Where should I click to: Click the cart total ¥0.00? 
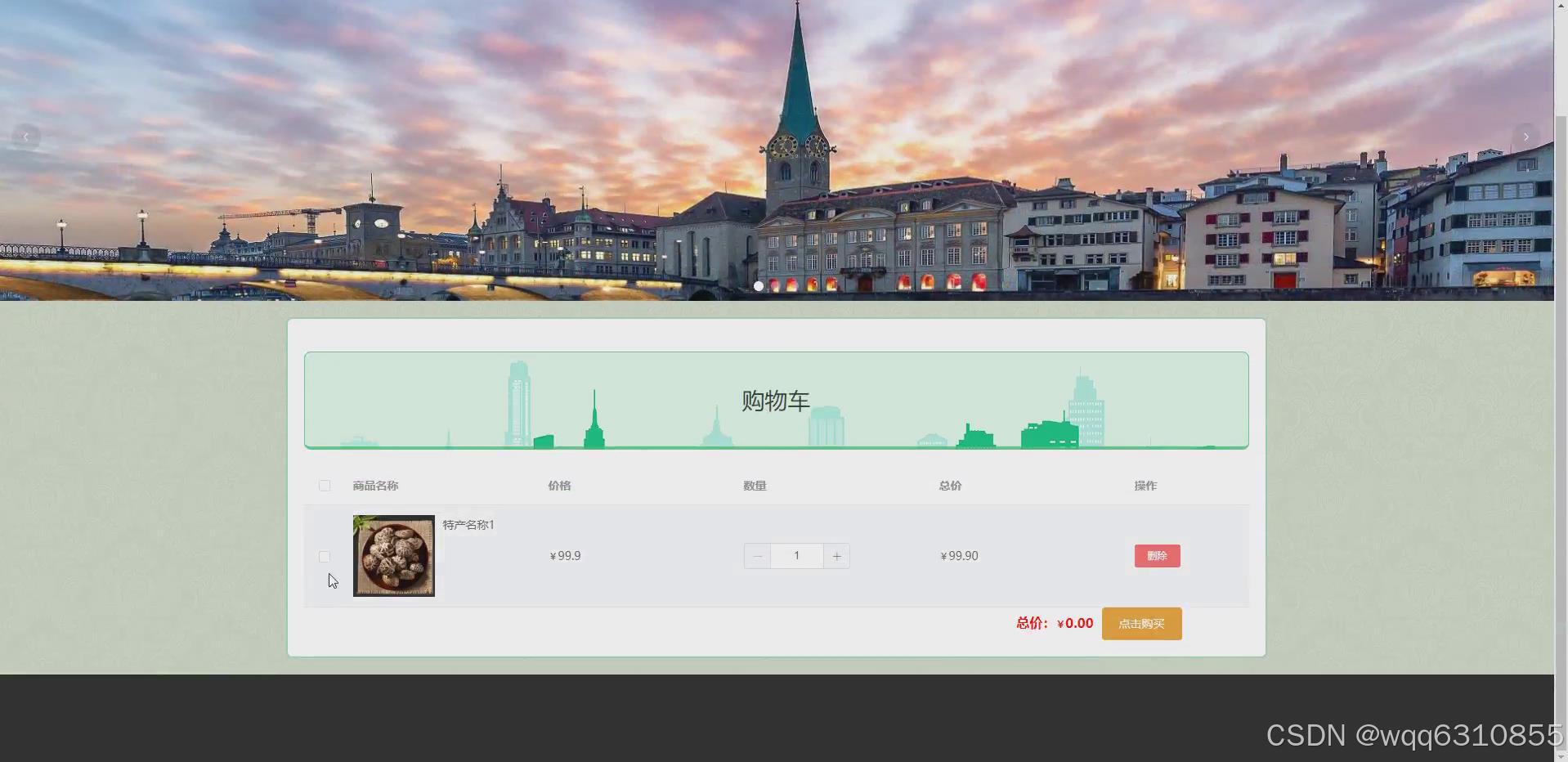(1075, 623)
